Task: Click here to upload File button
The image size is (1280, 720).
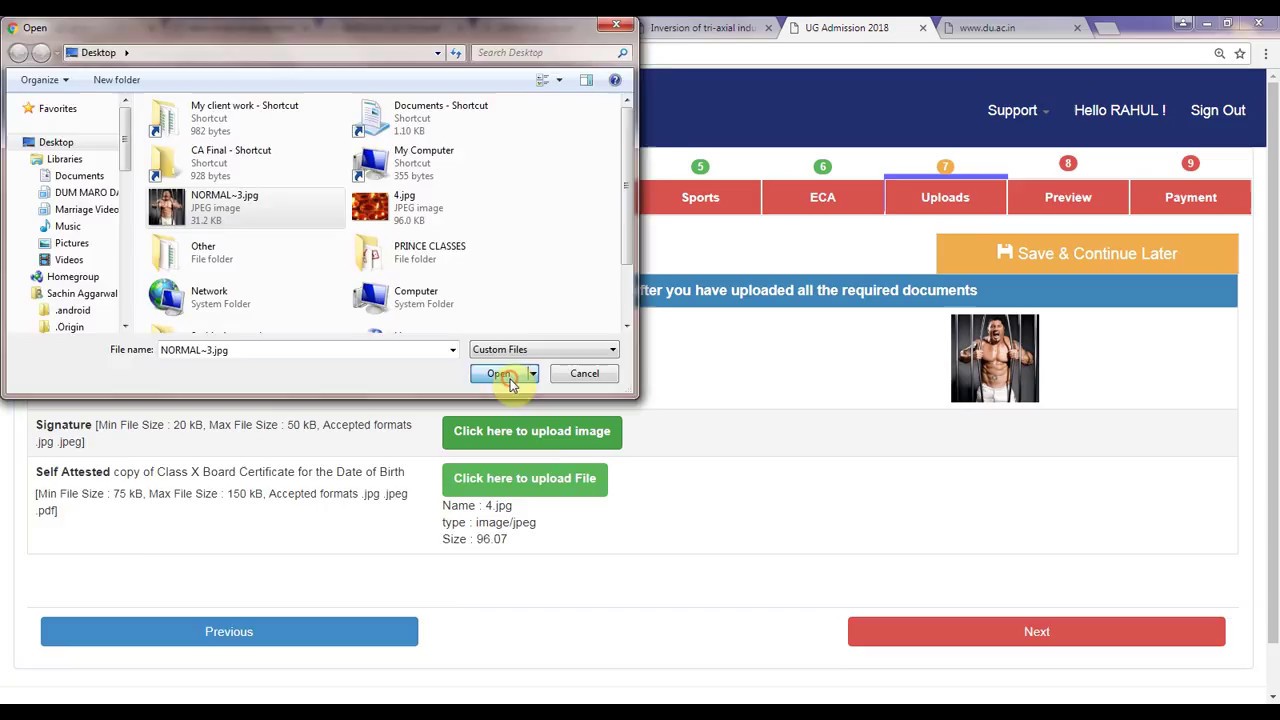Action: 525,478
